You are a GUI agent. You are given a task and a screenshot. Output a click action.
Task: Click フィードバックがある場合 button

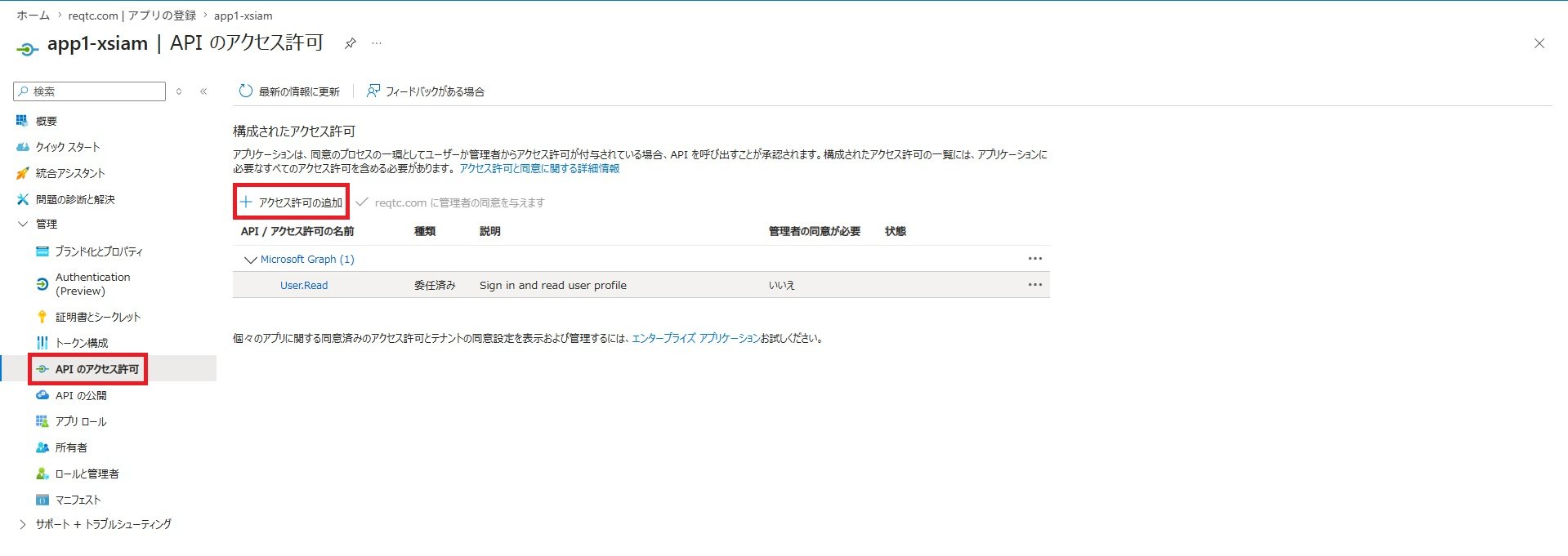click(425, 91)
